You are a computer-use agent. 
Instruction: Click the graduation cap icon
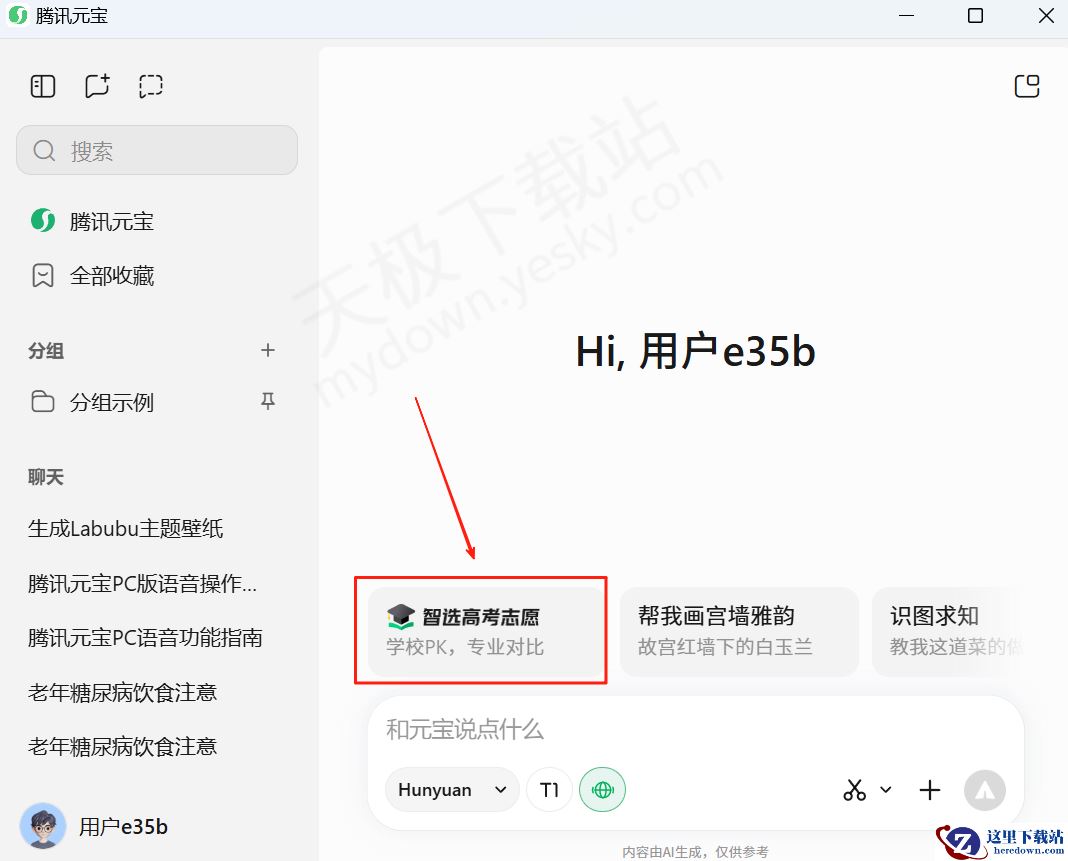click(x=400, y=616)
